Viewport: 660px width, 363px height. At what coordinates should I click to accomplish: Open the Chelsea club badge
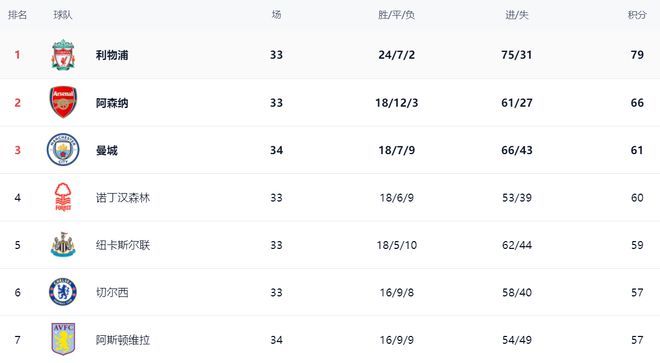point(63,292)
